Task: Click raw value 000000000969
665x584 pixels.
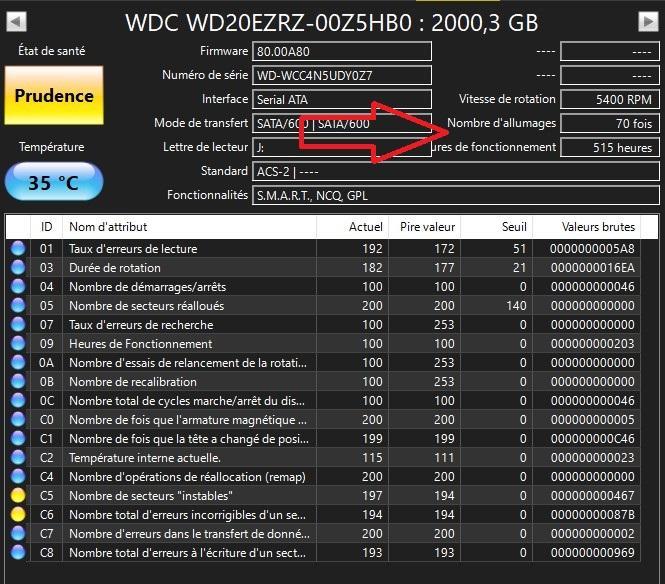Action: tap(592, 553)
